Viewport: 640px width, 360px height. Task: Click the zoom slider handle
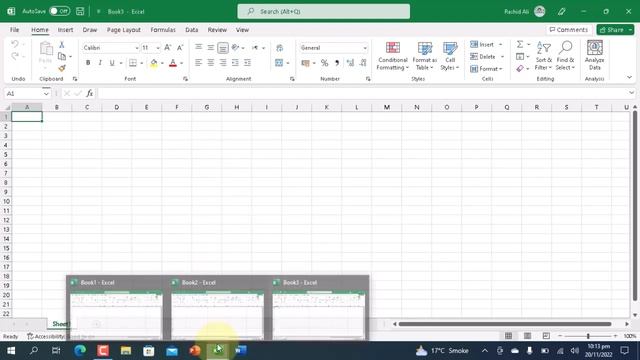588,336
